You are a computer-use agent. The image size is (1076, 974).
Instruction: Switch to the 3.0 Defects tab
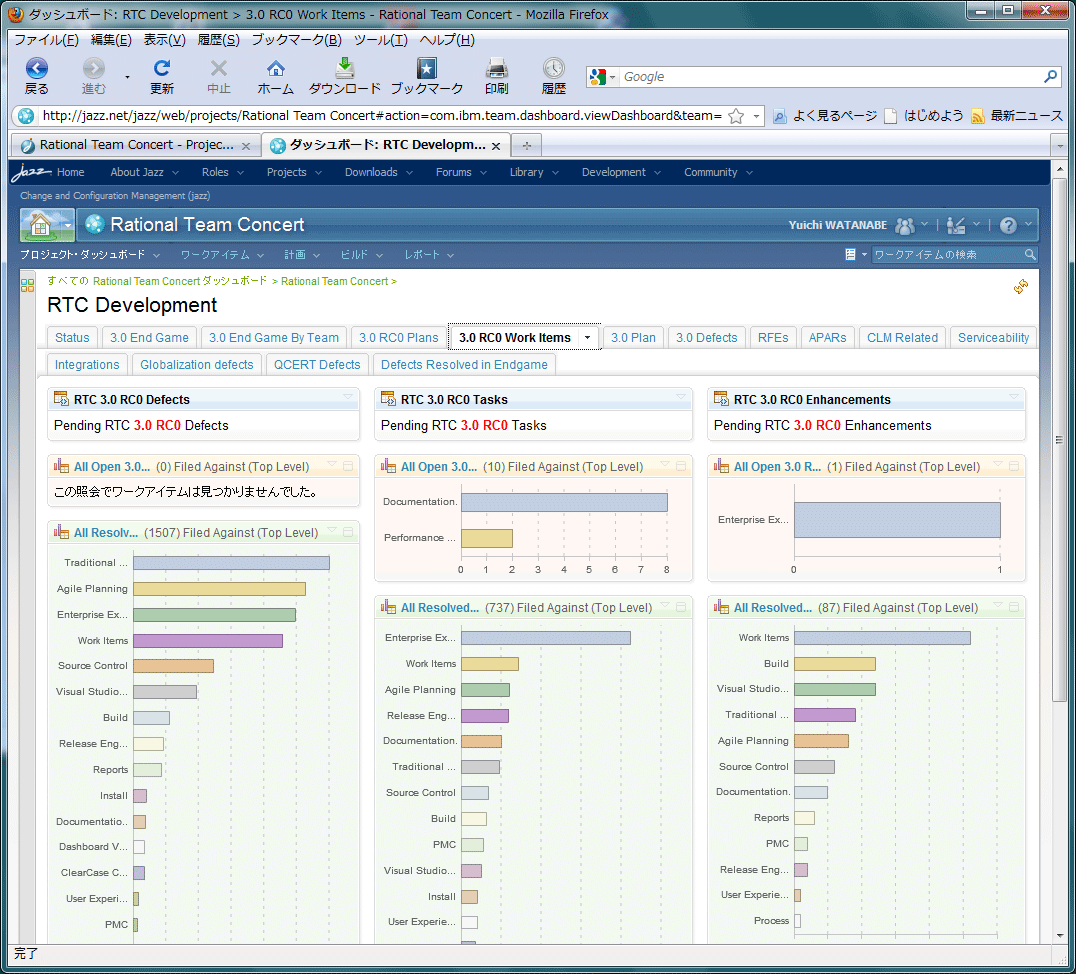click(706, 338)
